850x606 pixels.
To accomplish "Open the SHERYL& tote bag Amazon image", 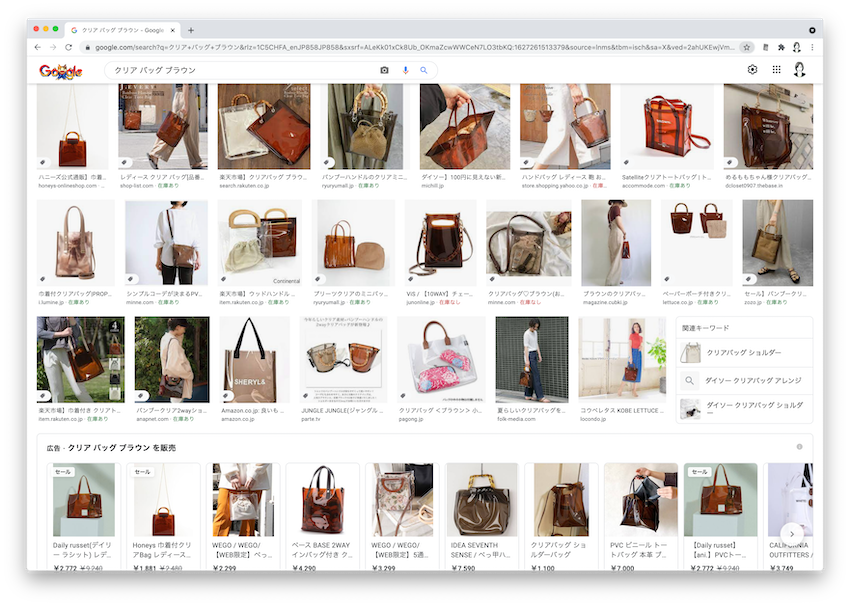I will 254,360.
